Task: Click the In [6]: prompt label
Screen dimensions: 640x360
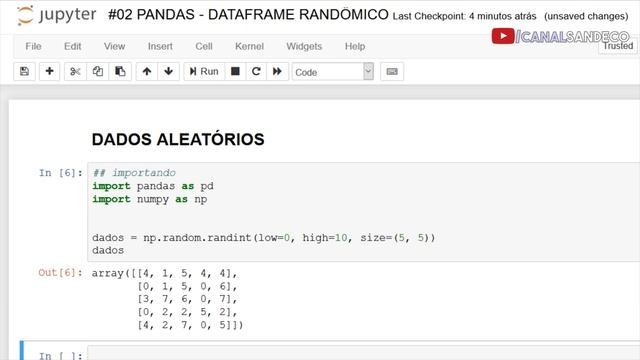Action: [60, 173]
